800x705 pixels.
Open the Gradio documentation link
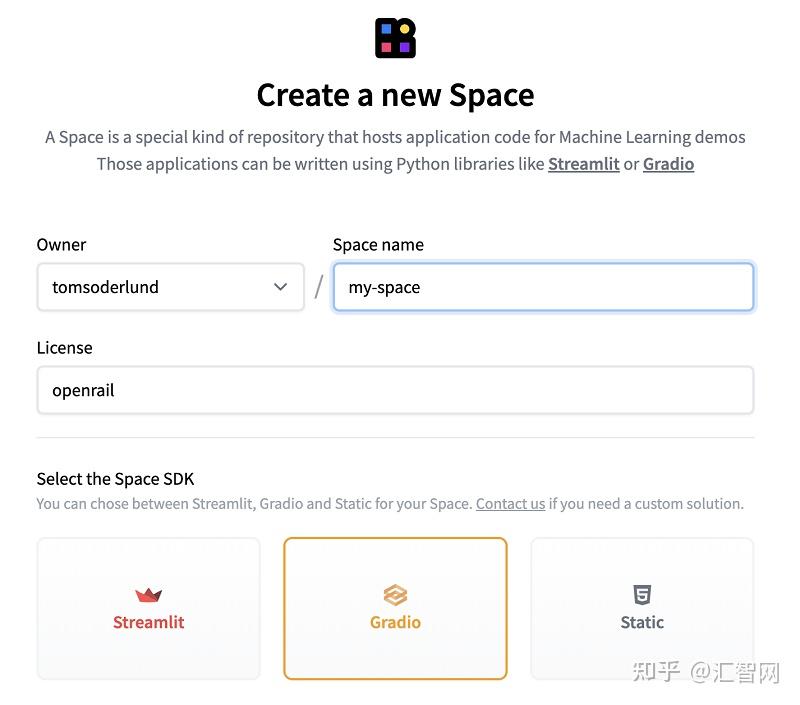pyautogui.click(x=668, y=163)
